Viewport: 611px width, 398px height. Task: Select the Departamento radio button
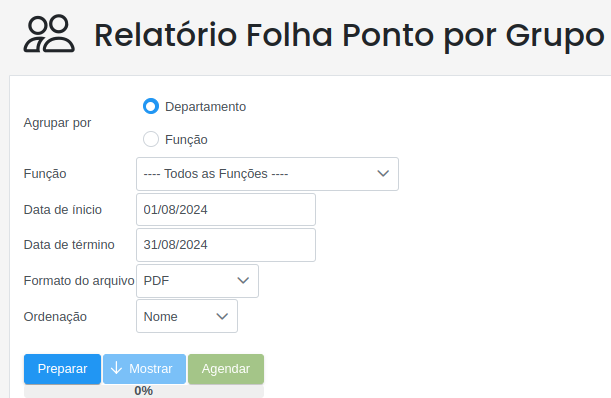151,106
